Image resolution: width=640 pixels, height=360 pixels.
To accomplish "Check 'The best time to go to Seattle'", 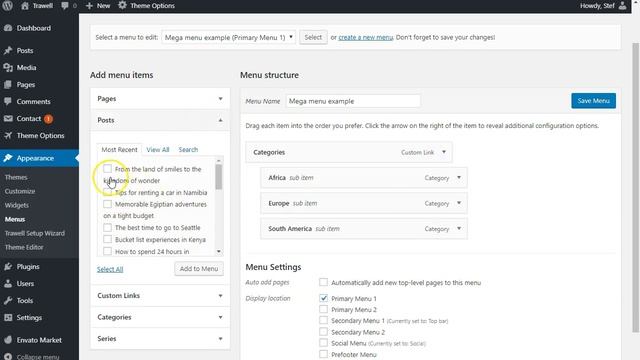I will (x=107, y=227).
